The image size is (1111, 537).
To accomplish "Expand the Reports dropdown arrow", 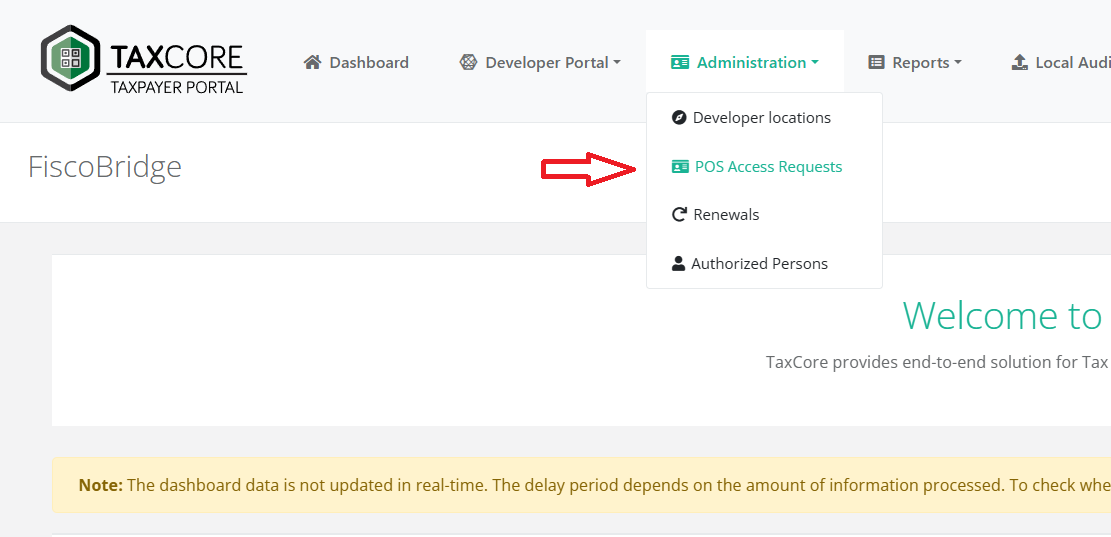I will tap(958, 63).
